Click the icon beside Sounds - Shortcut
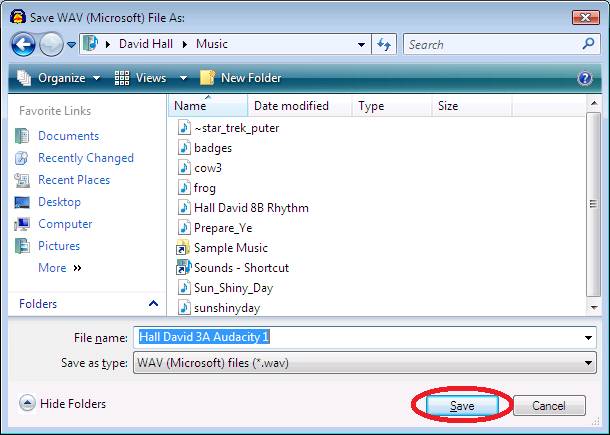Image resolution: width=610 pixels, height=435 pixels. (x=184, y=268)
